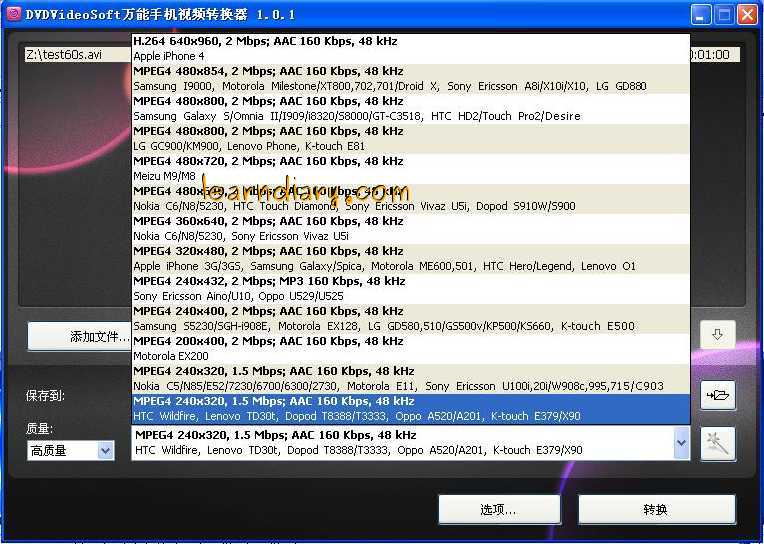The height and width of the screenshot is (544, 764).
Task: Select preset for Nokia C6/N8/5230, HTC Touch Diamond
Action: point(410,199)
